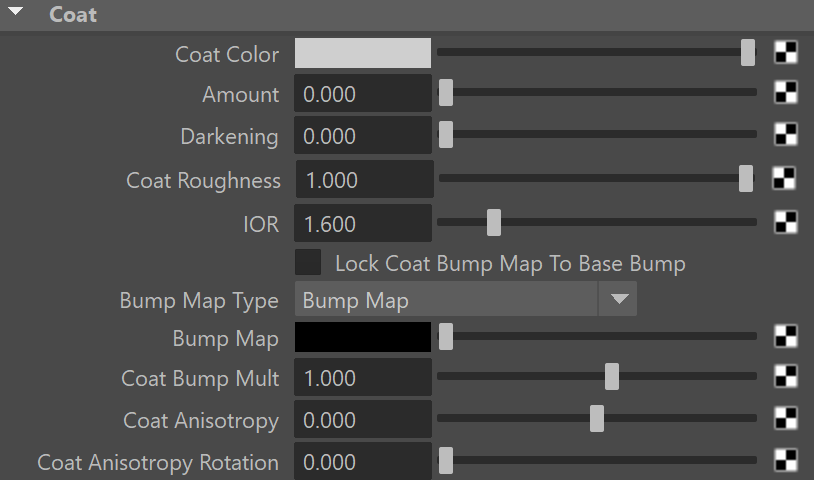Click the Coat Color white swatch
814x480 pixels.
point(363,53)
